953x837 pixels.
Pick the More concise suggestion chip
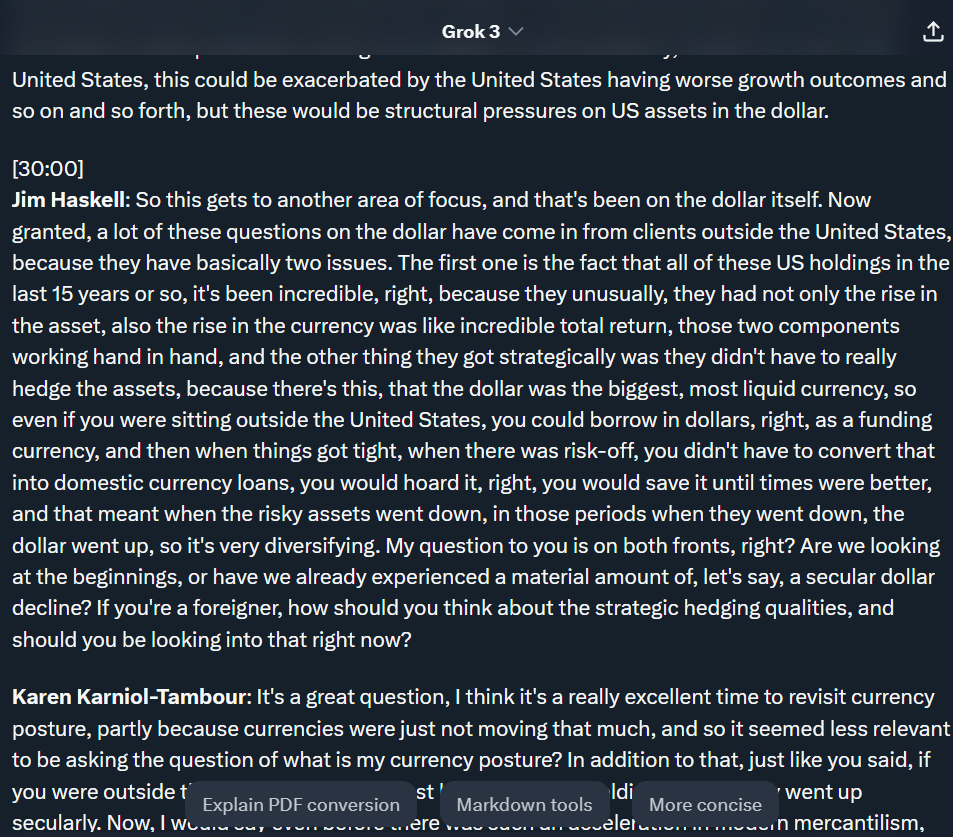pyautogui.click(x=705, y=804)
